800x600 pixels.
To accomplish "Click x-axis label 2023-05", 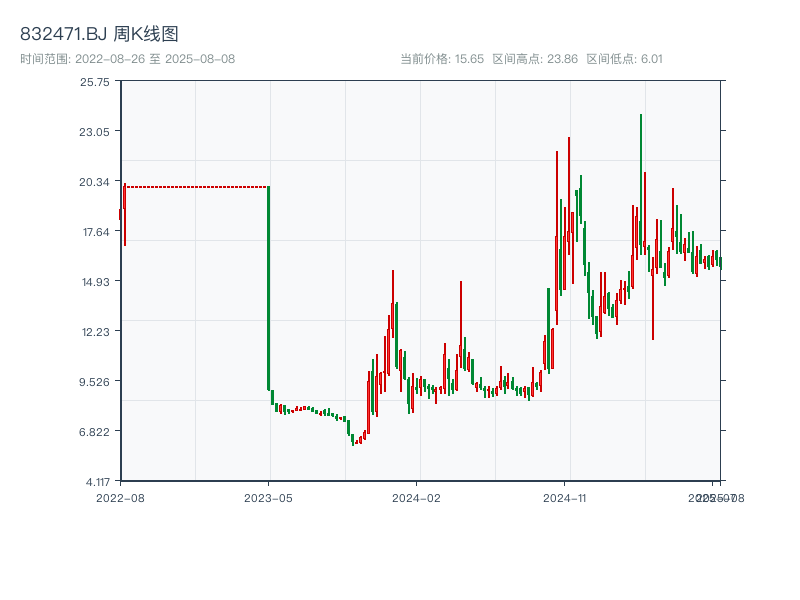I will tap(268, 498).
